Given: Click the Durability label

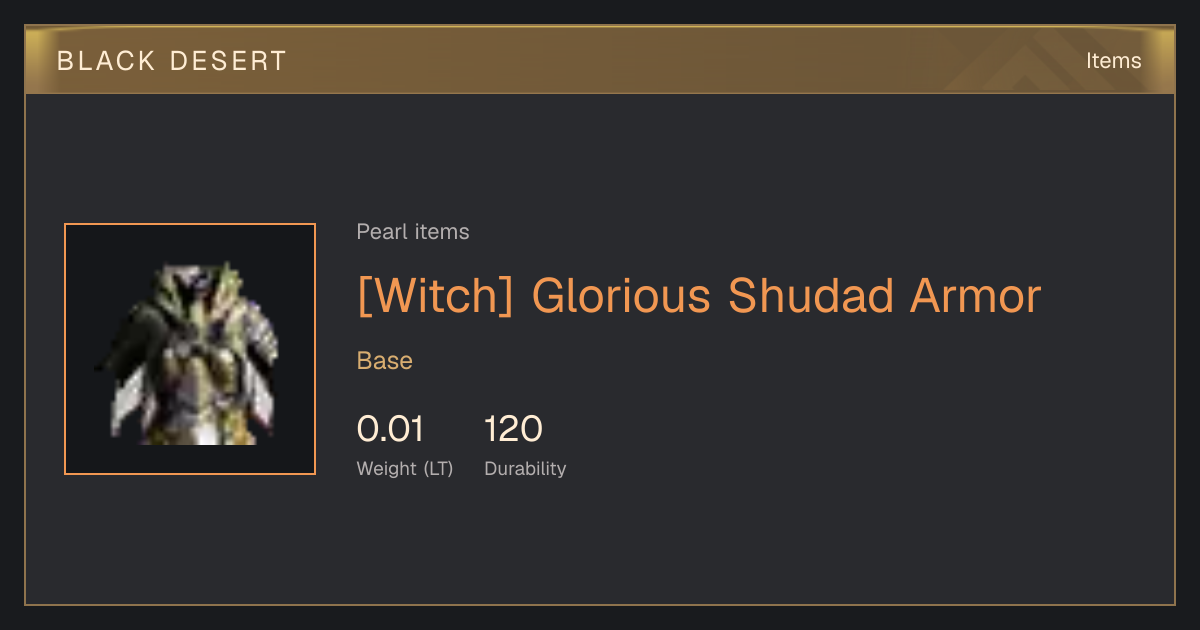Looking at the screenshot, I should click(525, 469).
